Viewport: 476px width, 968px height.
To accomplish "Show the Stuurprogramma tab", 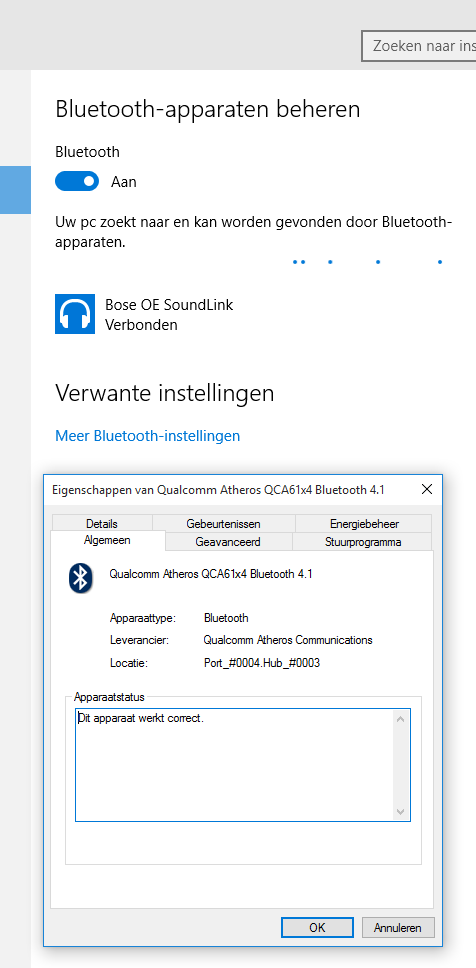I will [363, 542].
